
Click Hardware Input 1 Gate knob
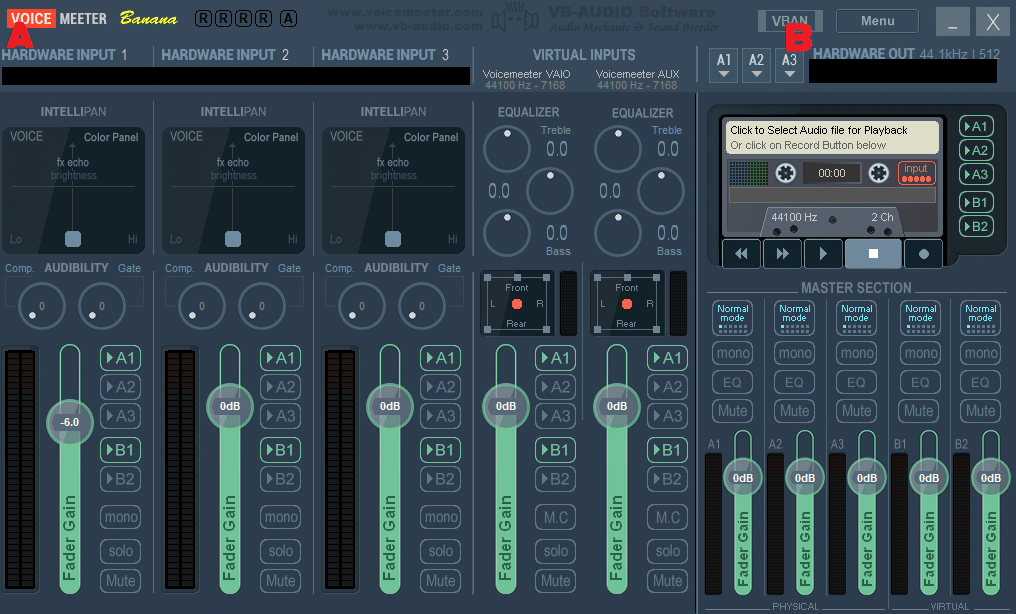click(102, 306)
